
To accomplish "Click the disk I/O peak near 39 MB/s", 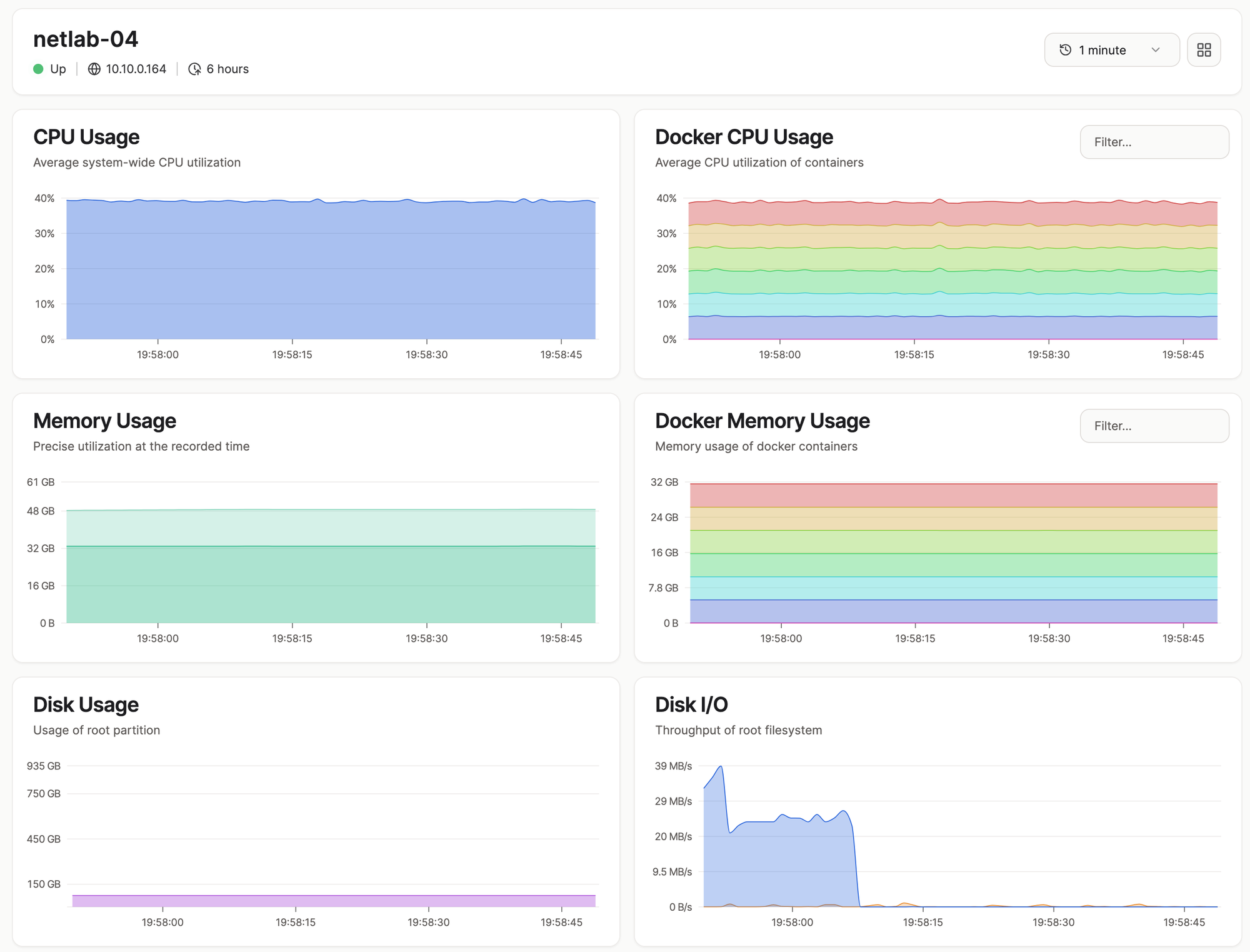I will pos(721,767).
